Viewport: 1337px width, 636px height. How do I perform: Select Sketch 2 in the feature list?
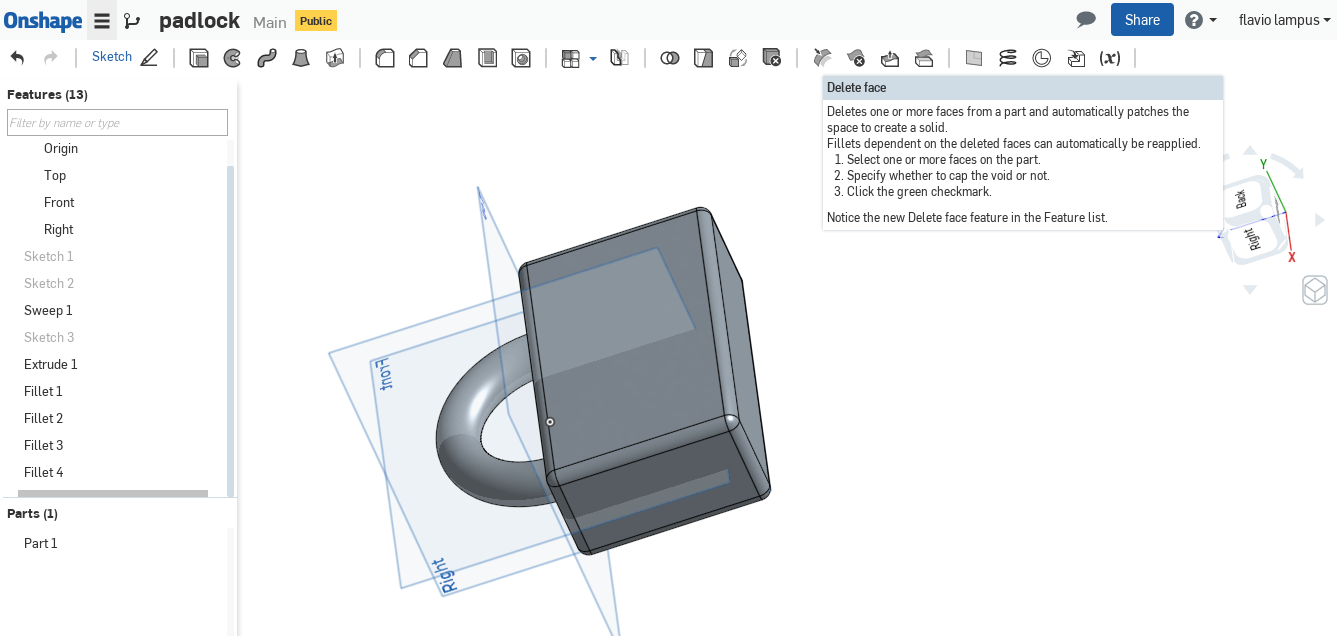tap(49, 283)
